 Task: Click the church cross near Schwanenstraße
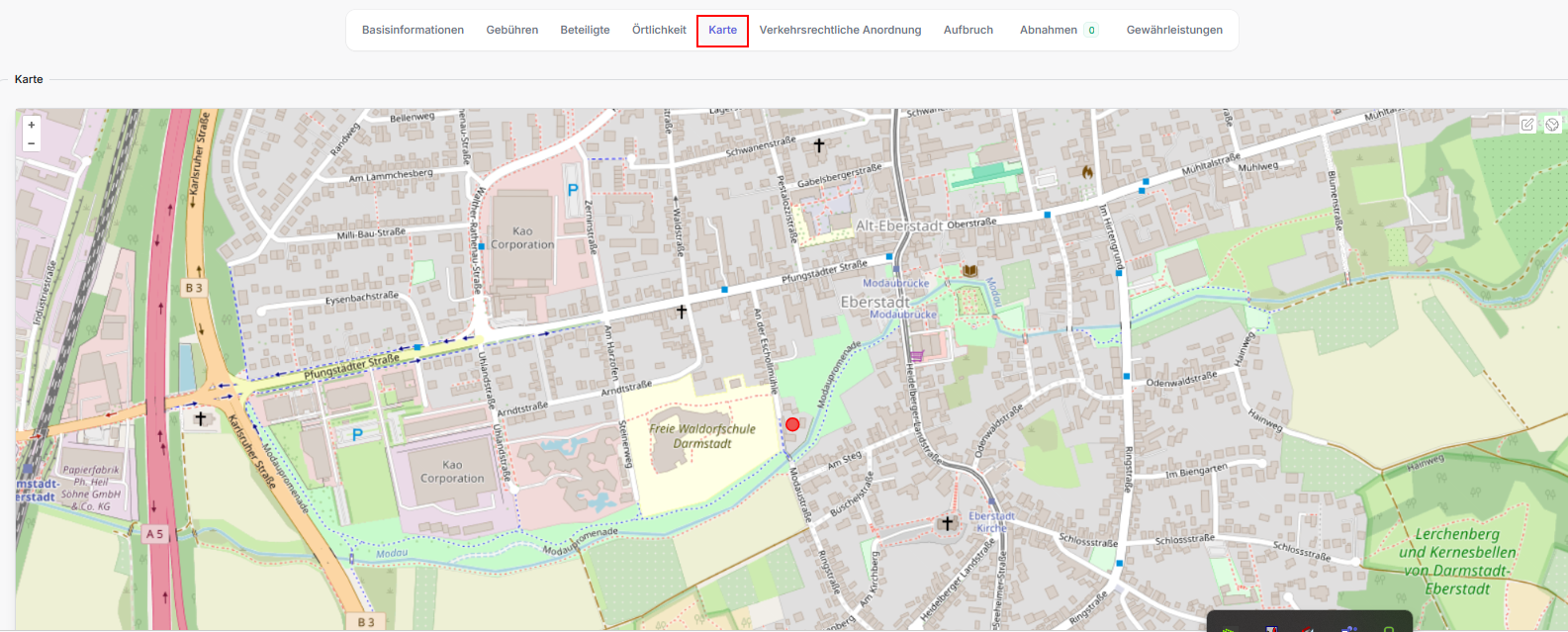[x=818, y=145]
